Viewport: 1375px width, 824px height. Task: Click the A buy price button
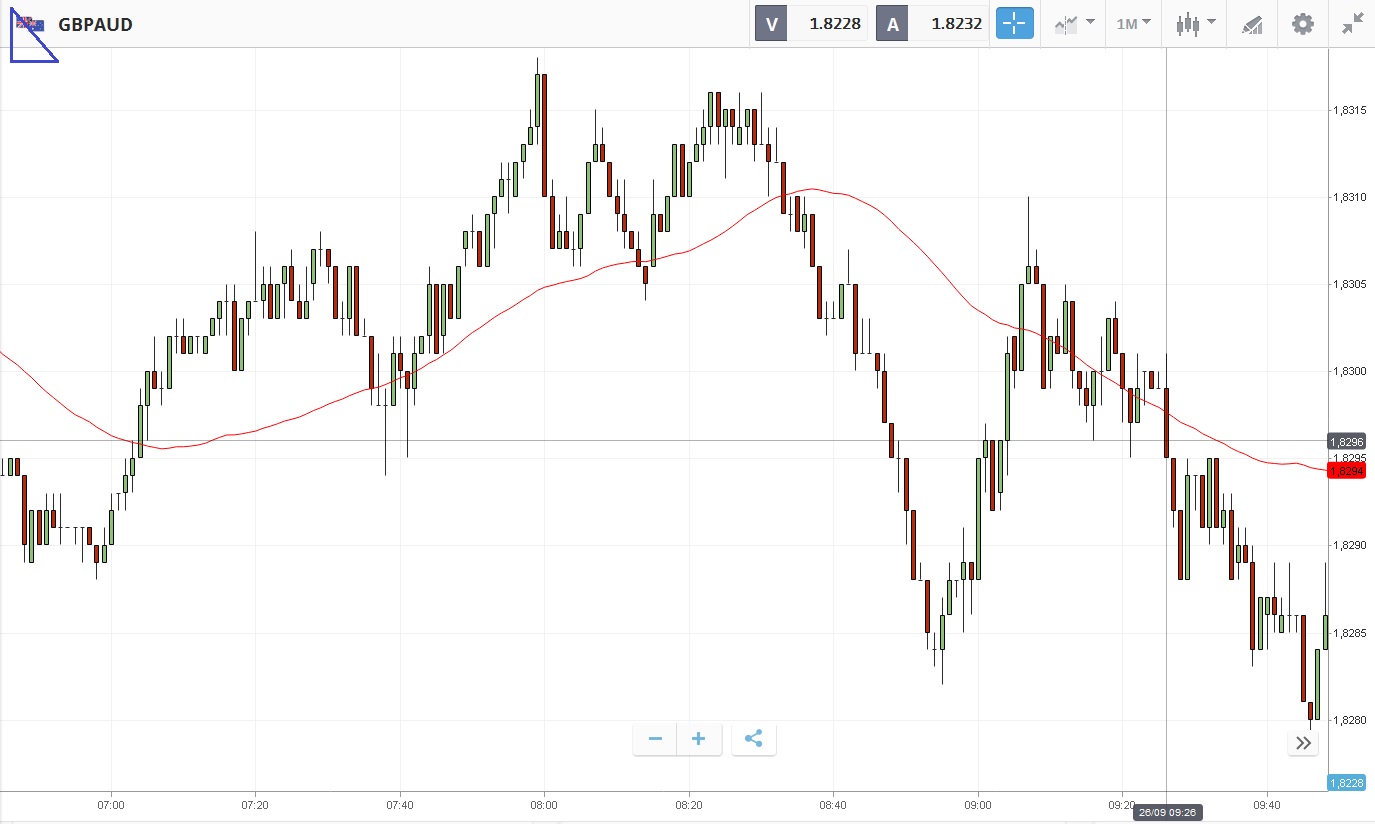click(x=892, y=24)
